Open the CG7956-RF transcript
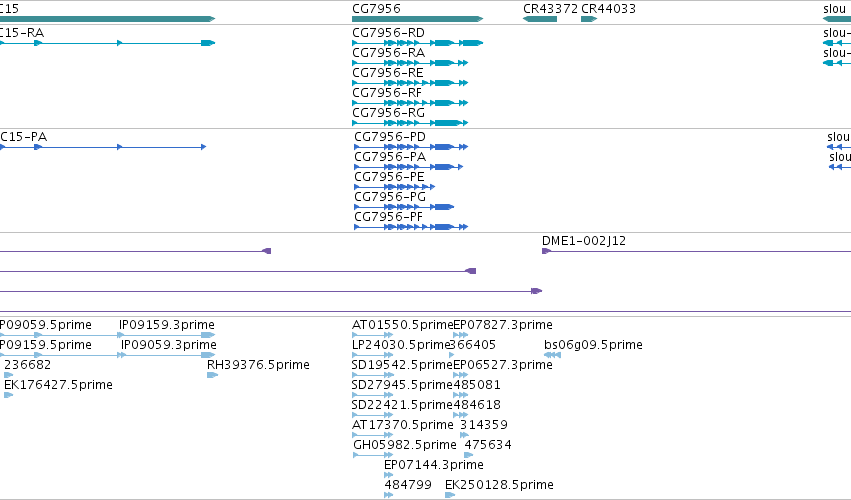The height and width of the screenshot is (500, 851). (410, 103)
